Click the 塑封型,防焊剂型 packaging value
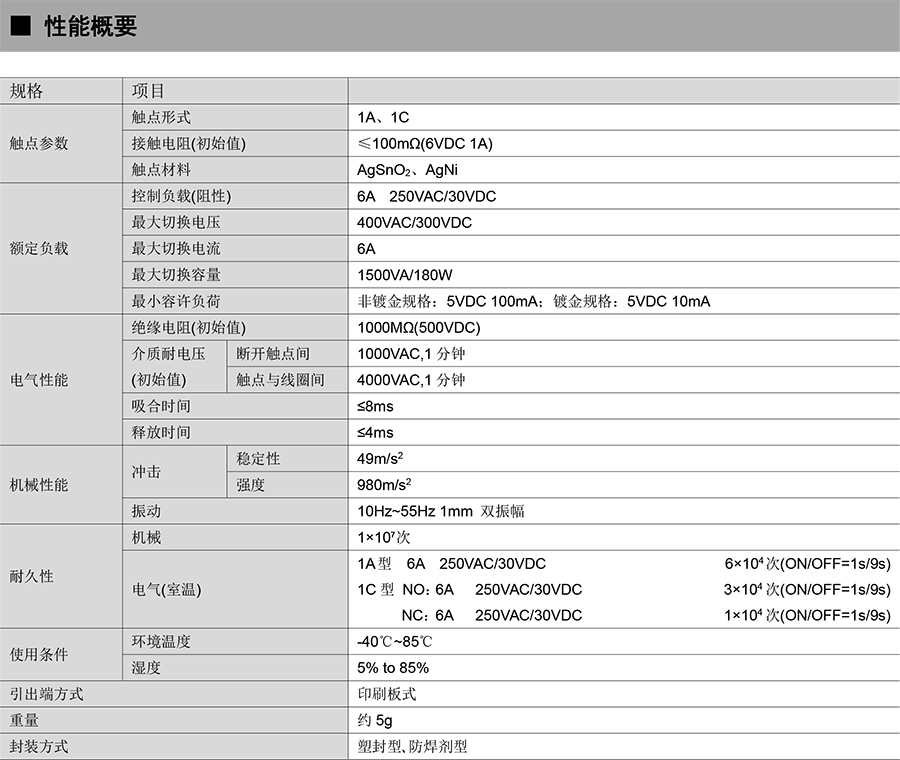Image resolution: width=900 pixels, height=760 pixels. (412, 746)
